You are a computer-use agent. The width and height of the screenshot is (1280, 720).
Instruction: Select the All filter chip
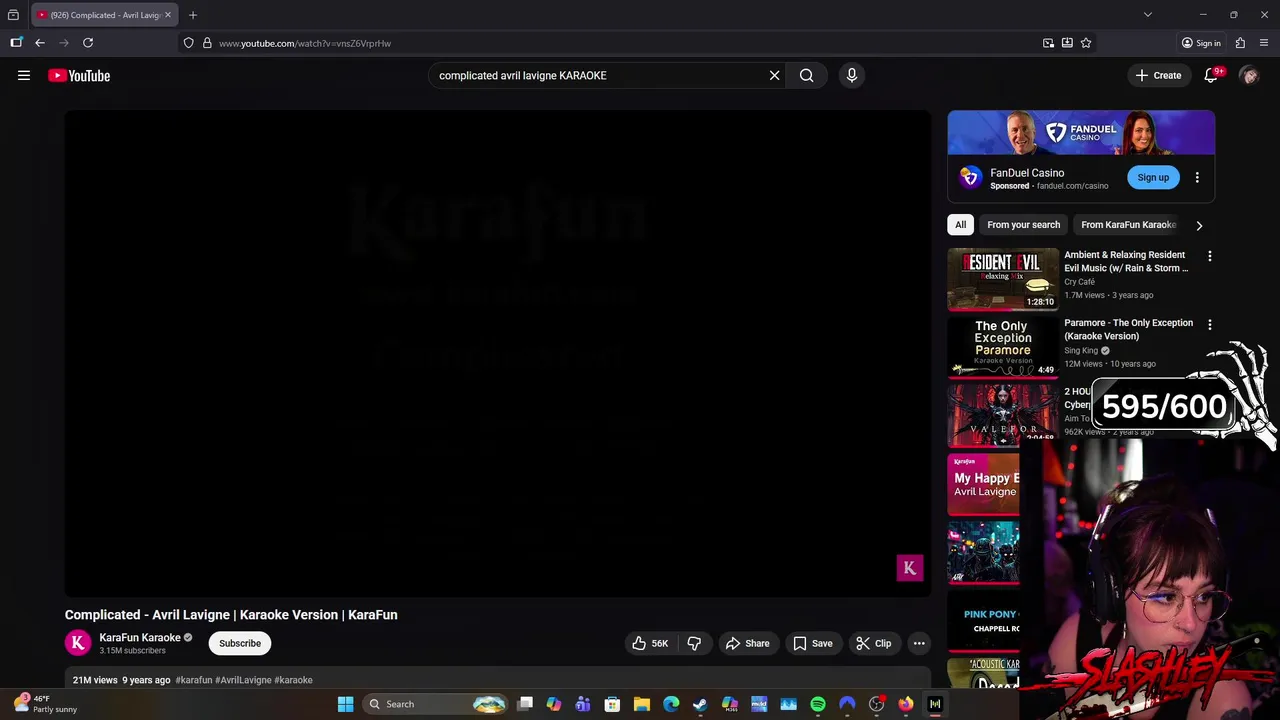pyautogui.click(x=960, y=225)
